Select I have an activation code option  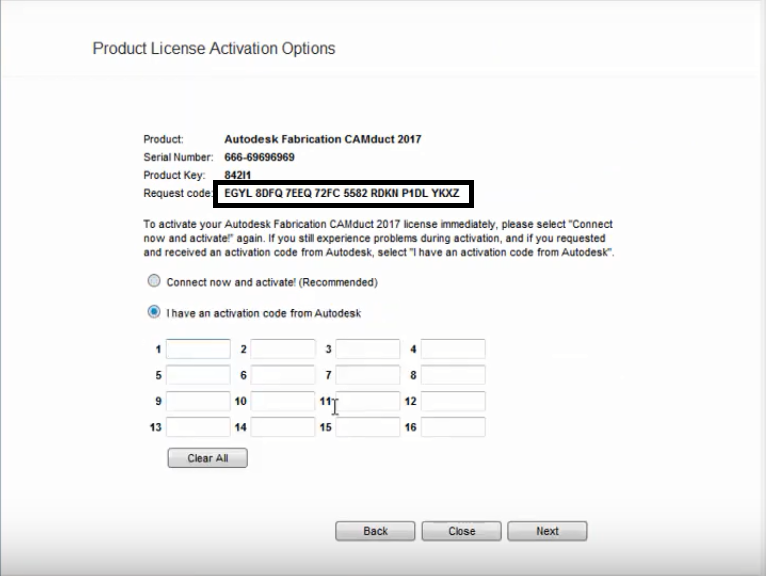point(154,312)
